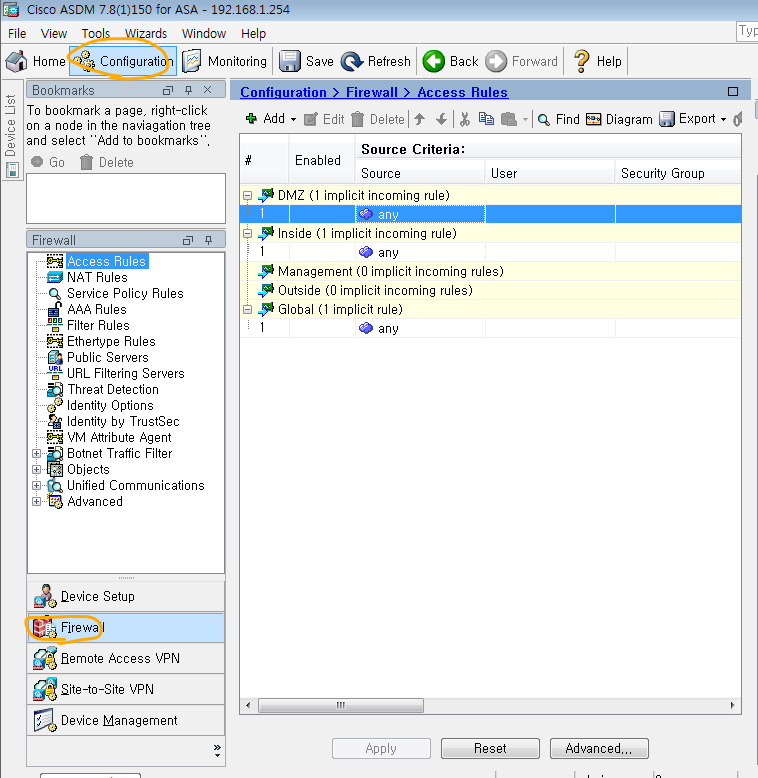Viewport: 758px width, 778px height.
Task: Collapse the Global rule group
Action: [x=248, y=309]
